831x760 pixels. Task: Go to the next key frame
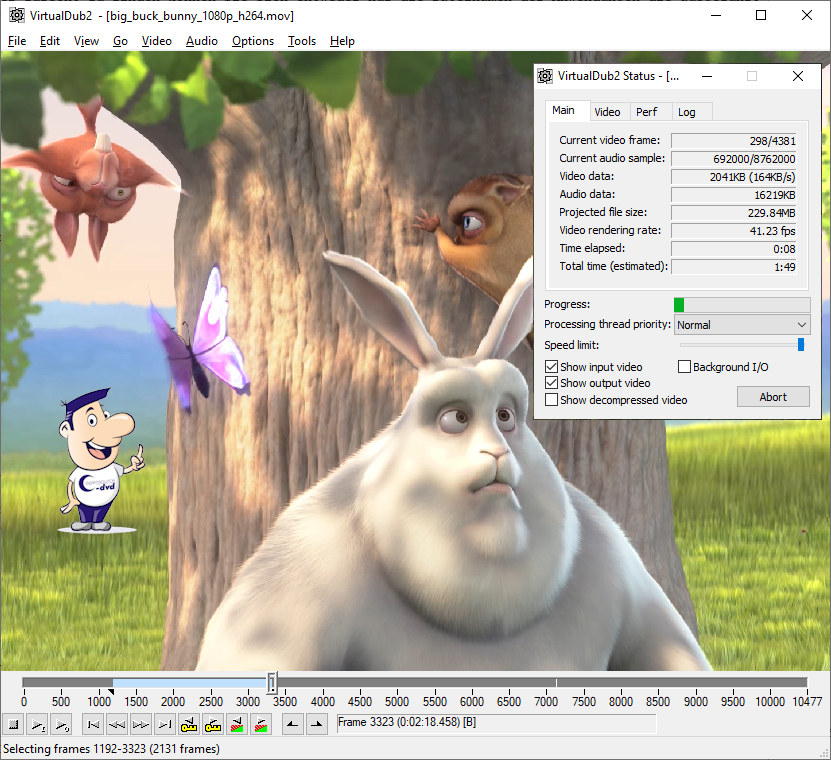pyautogui.click(x=213, y=724)
